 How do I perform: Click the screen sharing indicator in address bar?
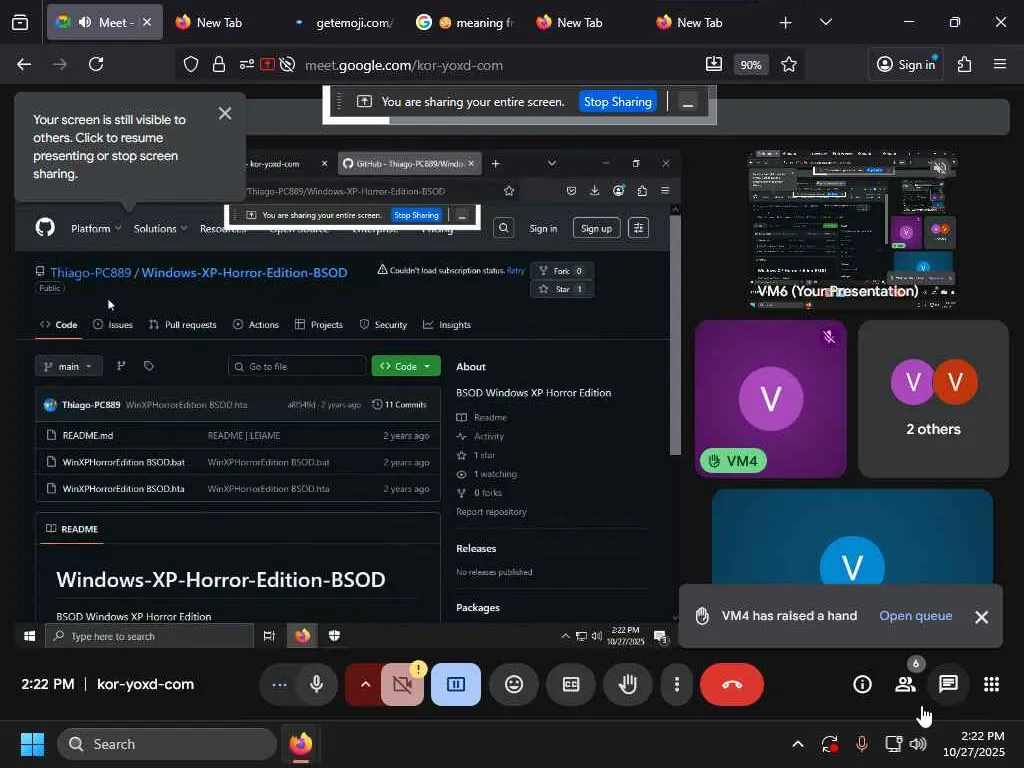click(x=267, y=65)
